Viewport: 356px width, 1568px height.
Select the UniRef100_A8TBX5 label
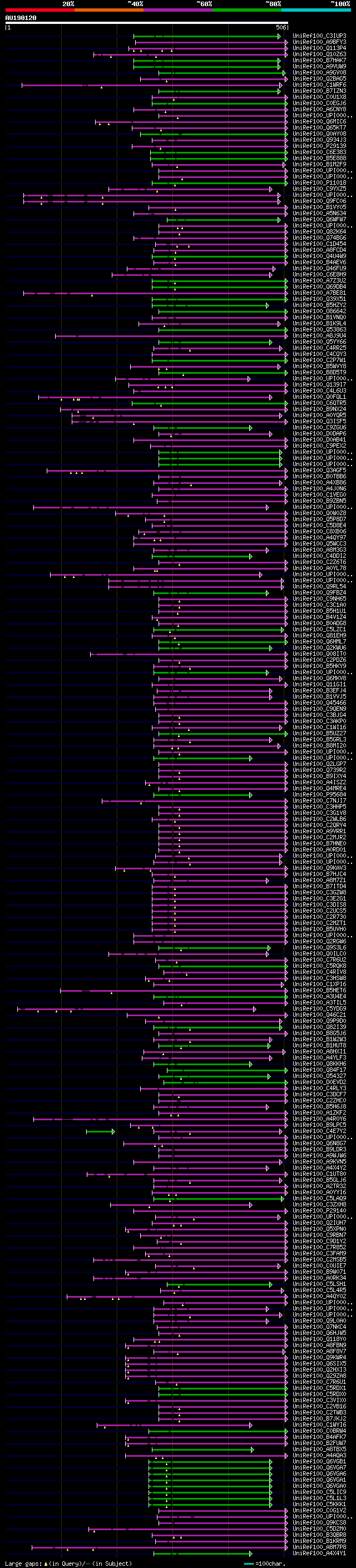pyautogui.click(x=319, y=1450)
